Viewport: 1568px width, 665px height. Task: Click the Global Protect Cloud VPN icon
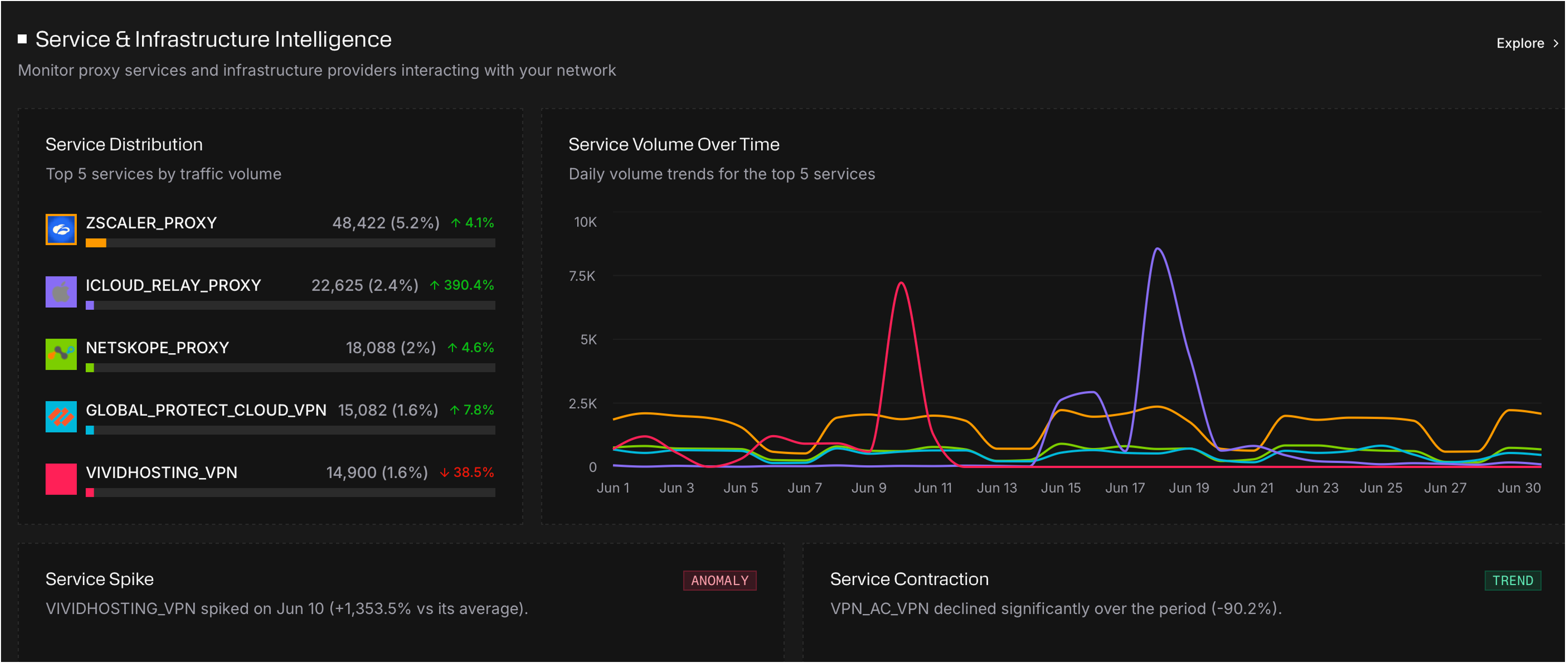(x=61, y=417)
